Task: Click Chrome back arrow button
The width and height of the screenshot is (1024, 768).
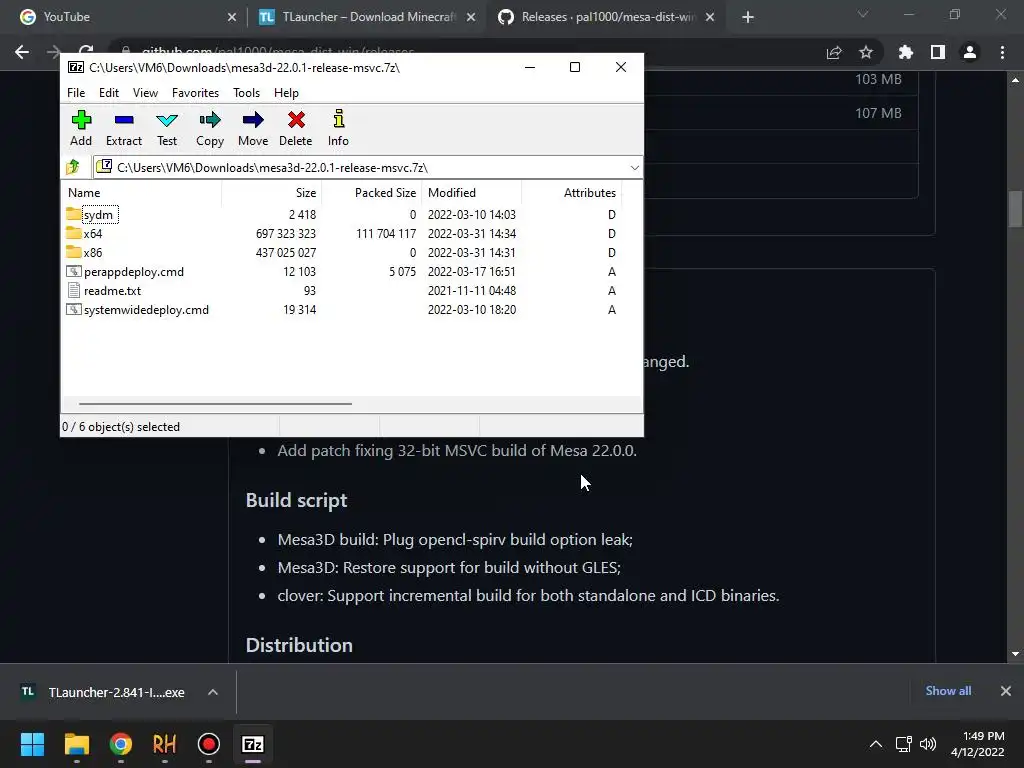Action: click(22, 52)
